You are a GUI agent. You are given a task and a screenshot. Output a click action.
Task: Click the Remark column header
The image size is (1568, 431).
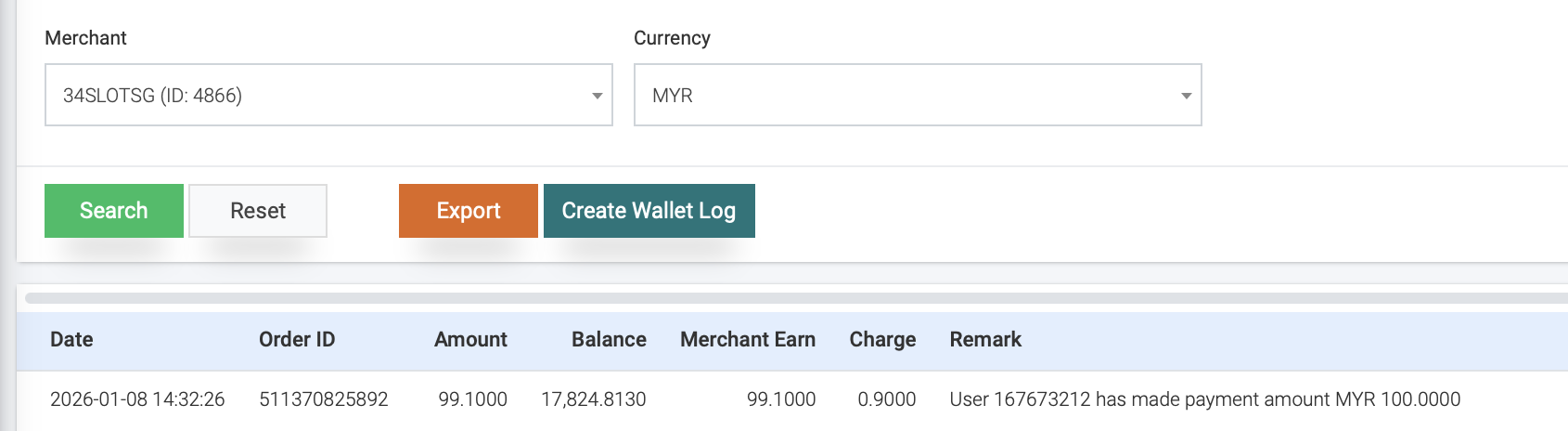coord(985,340)
